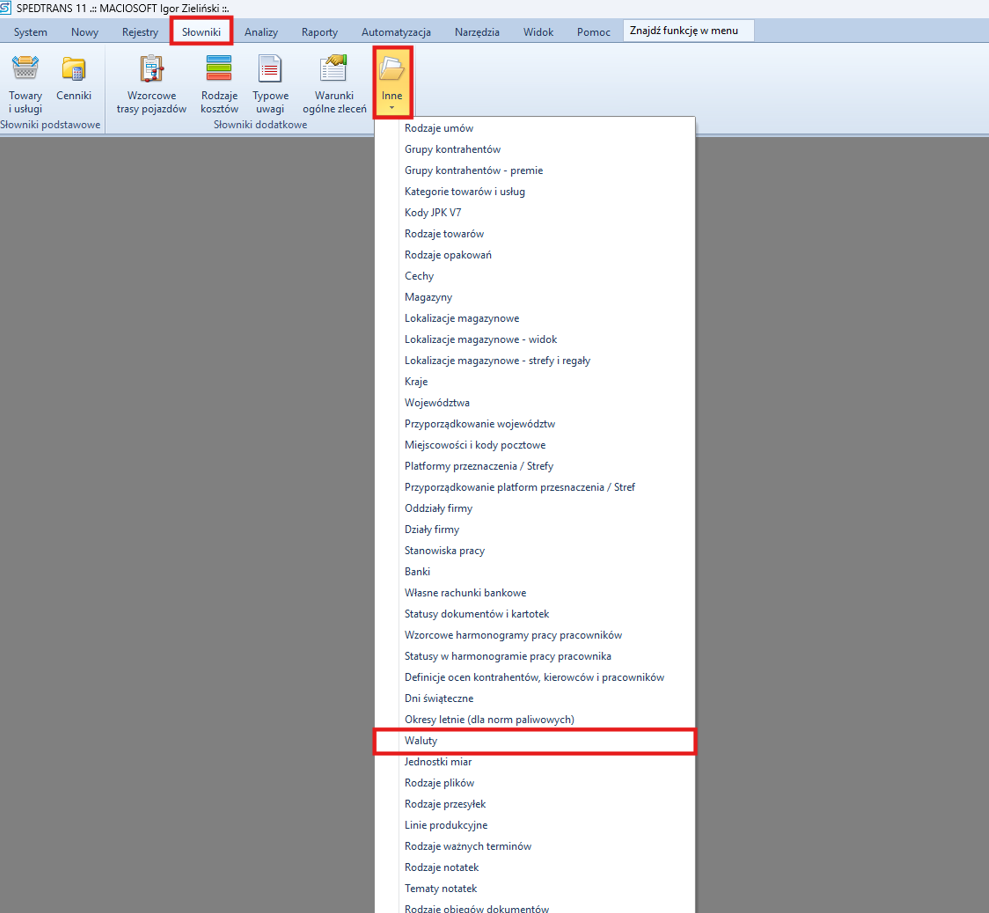Screen dimensions: 989x913
Task: Click Warunki ogólne zleceń icon
Action: [x=334, y=70]
